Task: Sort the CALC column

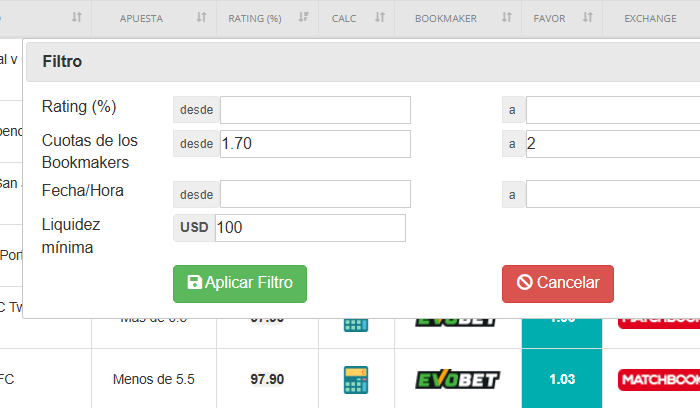Action: tap(379, 17)
